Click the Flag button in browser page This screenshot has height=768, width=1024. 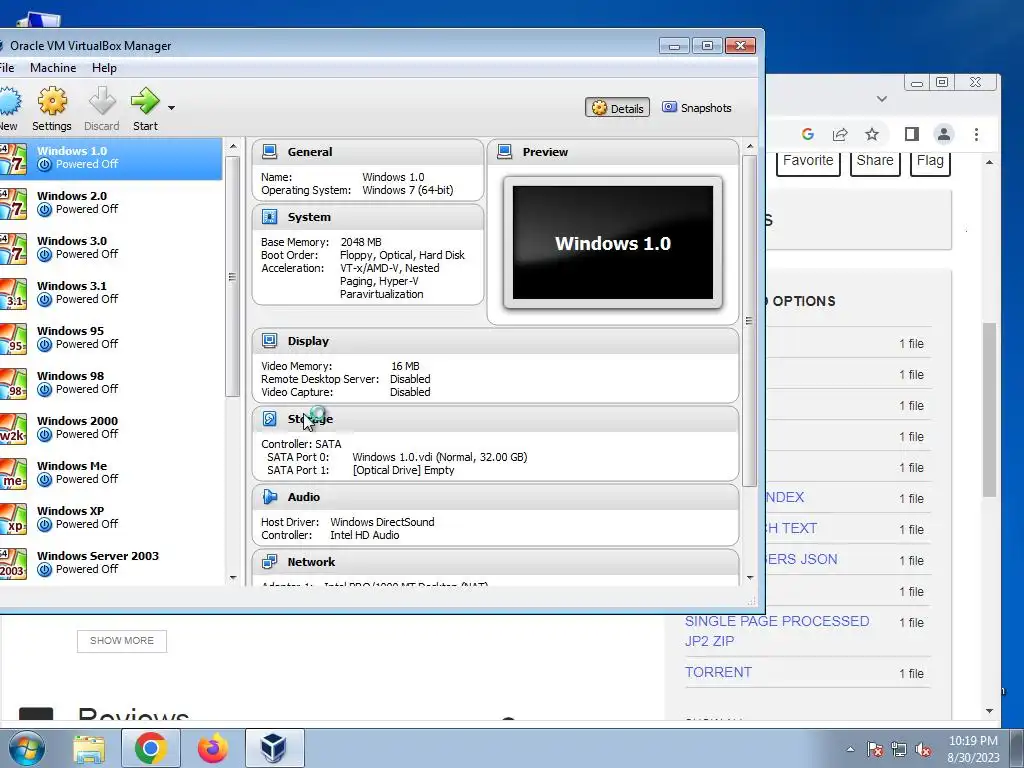930,161
